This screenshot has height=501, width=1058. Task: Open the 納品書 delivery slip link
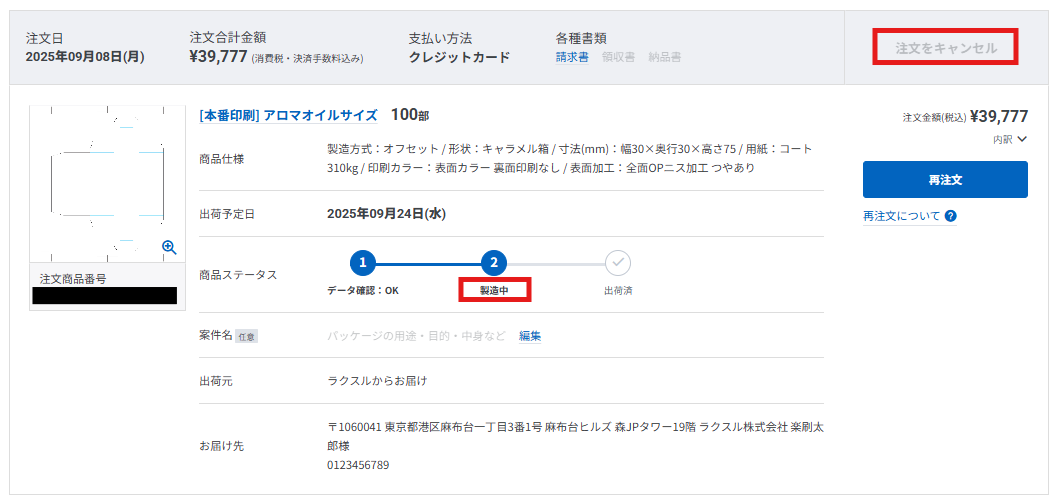[x=665, y=57]
